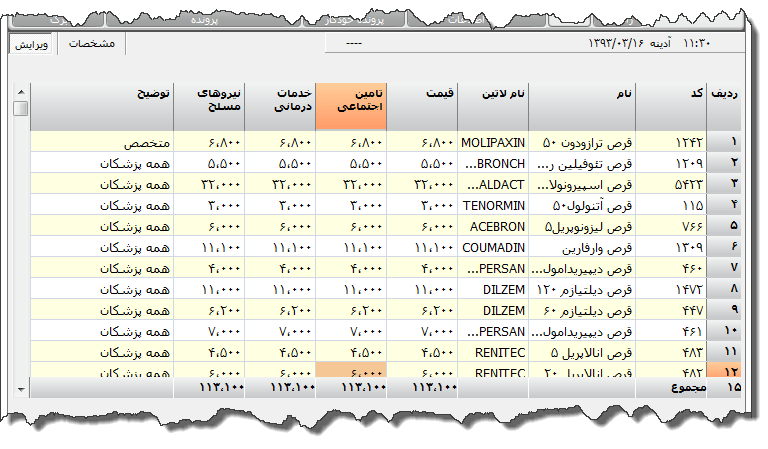Screen dimensions: 768x449
Task: Click the نام column header
Action: point(582,106)
